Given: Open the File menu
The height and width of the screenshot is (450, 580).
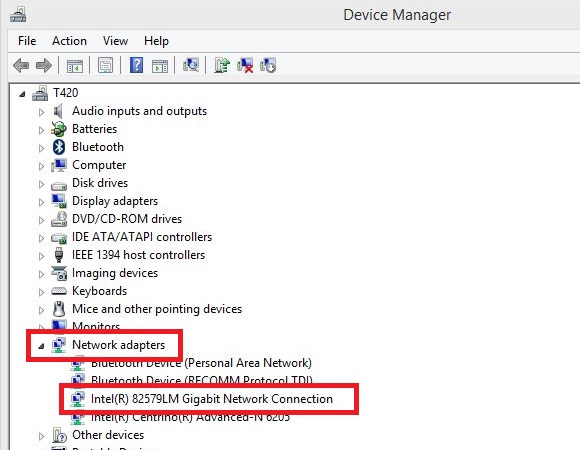Looking at the screenshot, I should coord(27,41).
